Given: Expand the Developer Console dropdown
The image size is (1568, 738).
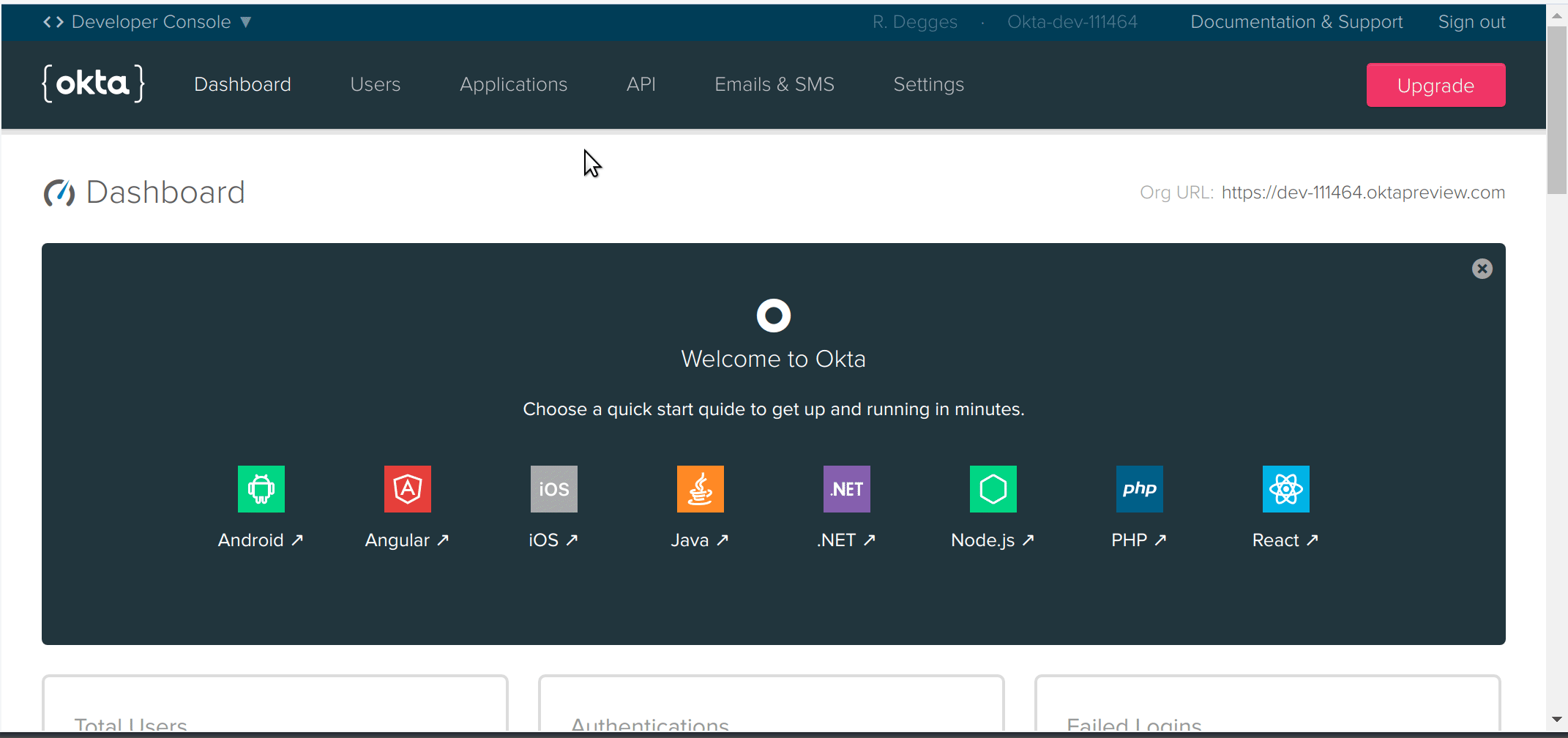Looking at the screenshot, I should tap(148, 22).
